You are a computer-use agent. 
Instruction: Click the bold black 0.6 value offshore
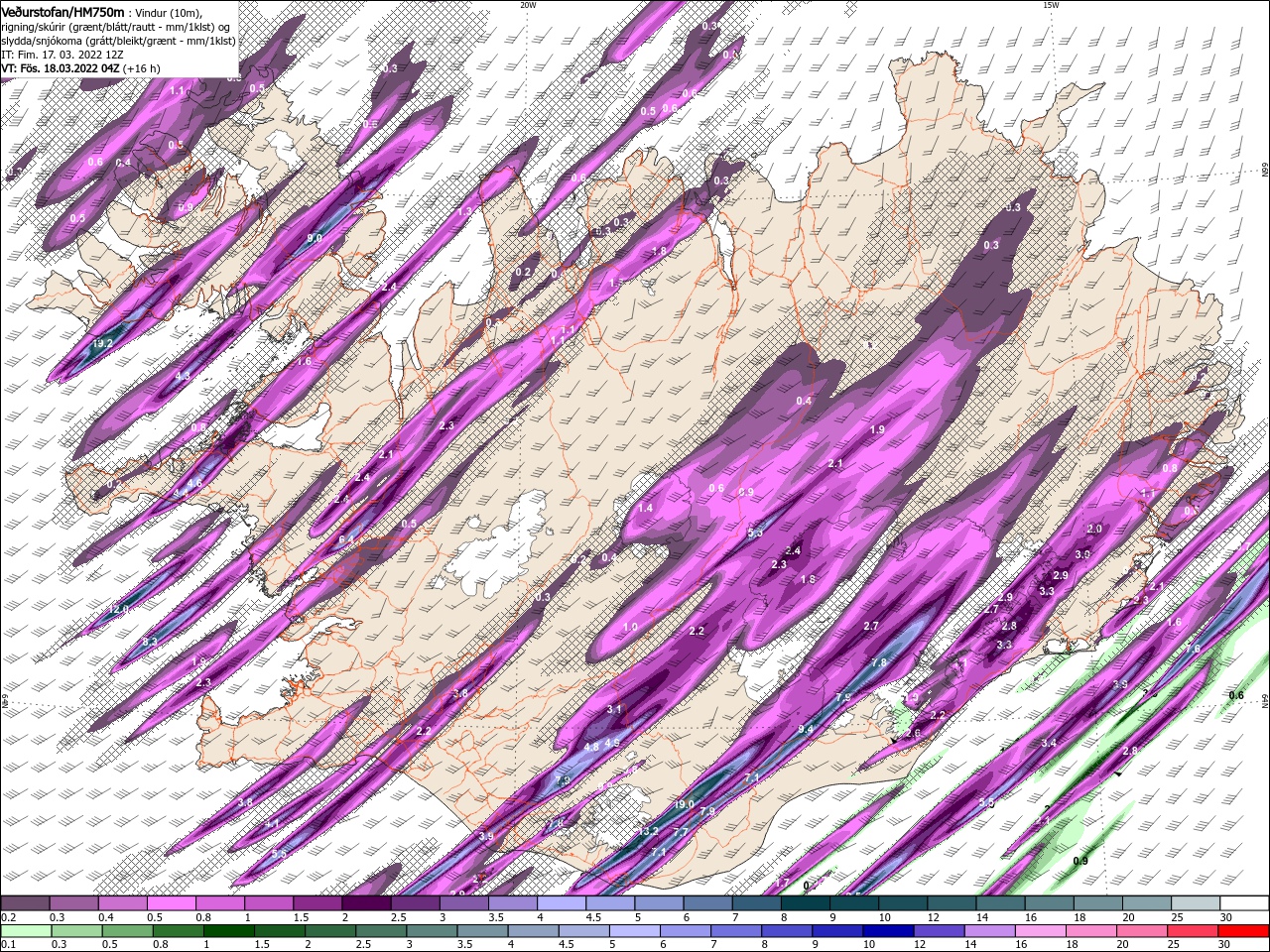point(1236,696)
